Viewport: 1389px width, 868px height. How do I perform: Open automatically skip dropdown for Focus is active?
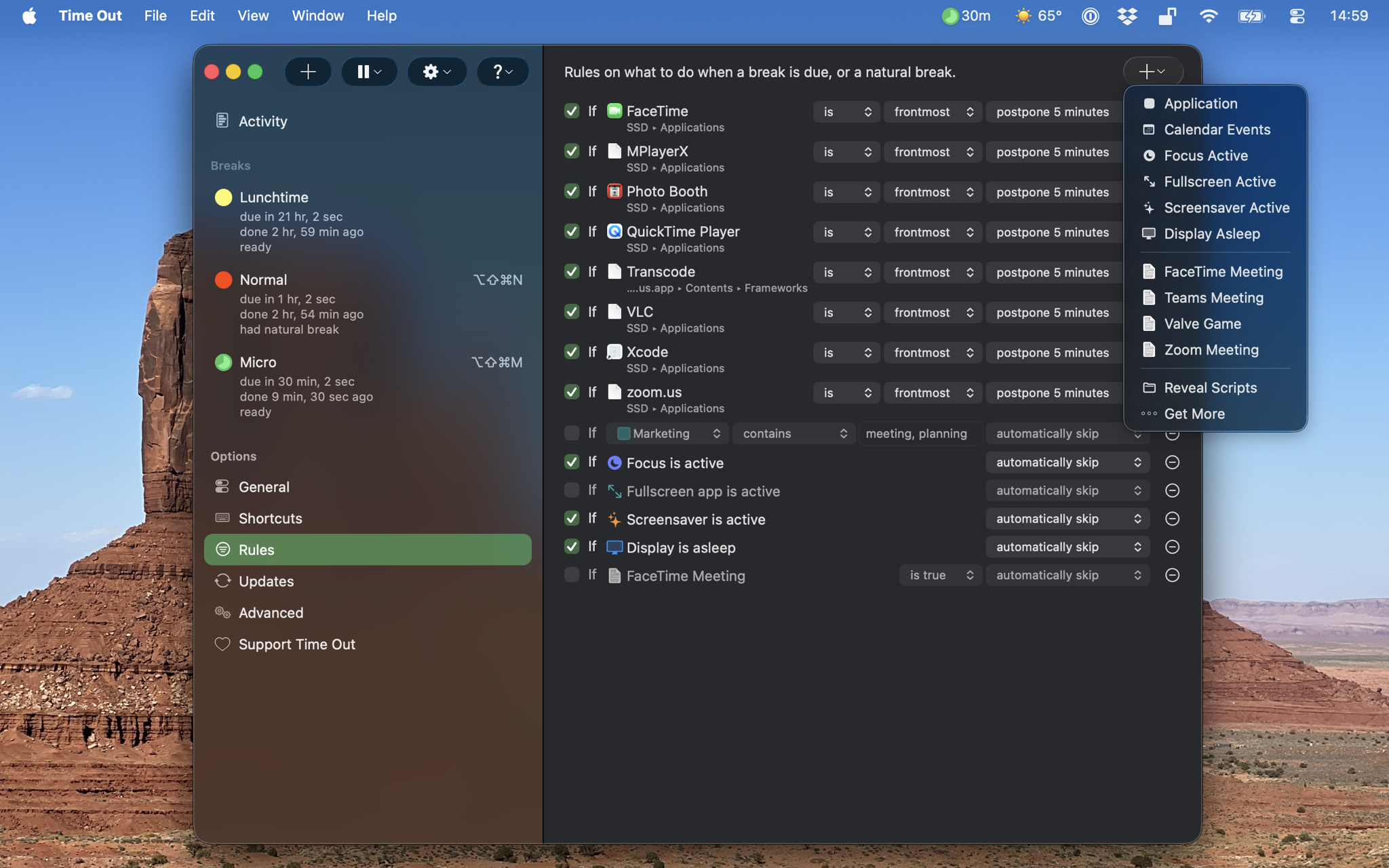tap(1068, 462)
